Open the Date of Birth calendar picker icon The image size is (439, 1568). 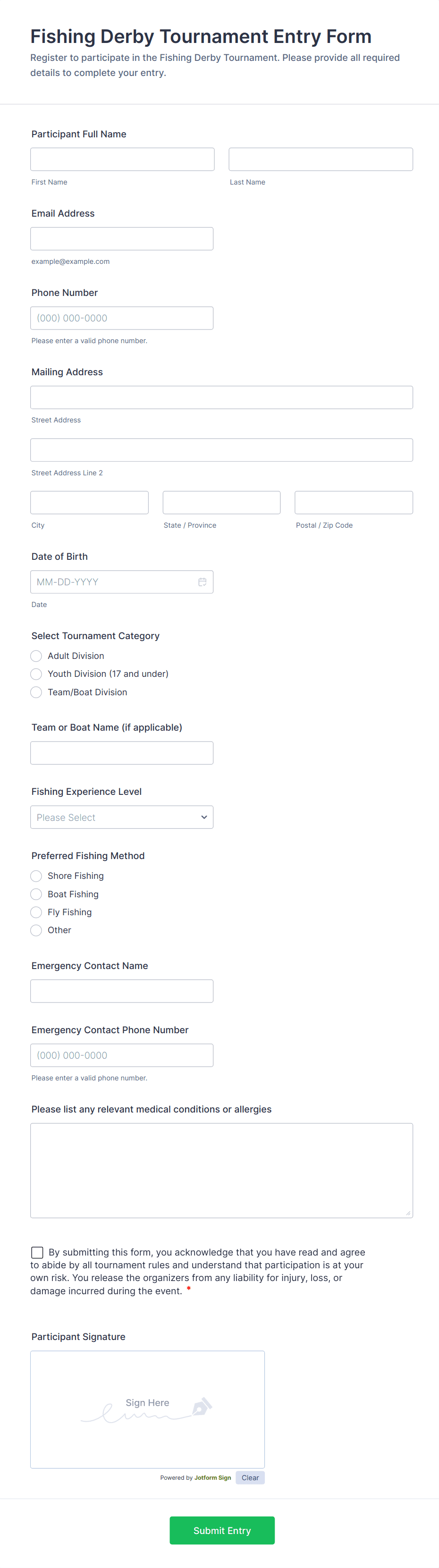(x=202, y=582)
